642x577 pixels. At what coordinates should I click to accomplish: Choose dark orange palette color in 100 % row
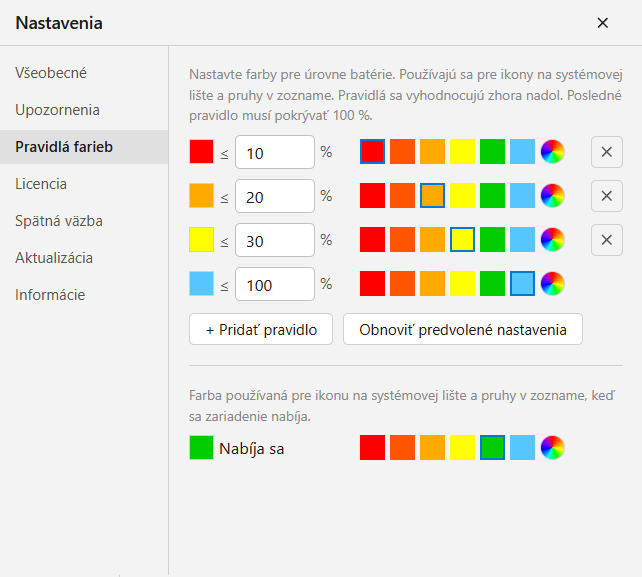pyautogui.click(x=402, y=283)
